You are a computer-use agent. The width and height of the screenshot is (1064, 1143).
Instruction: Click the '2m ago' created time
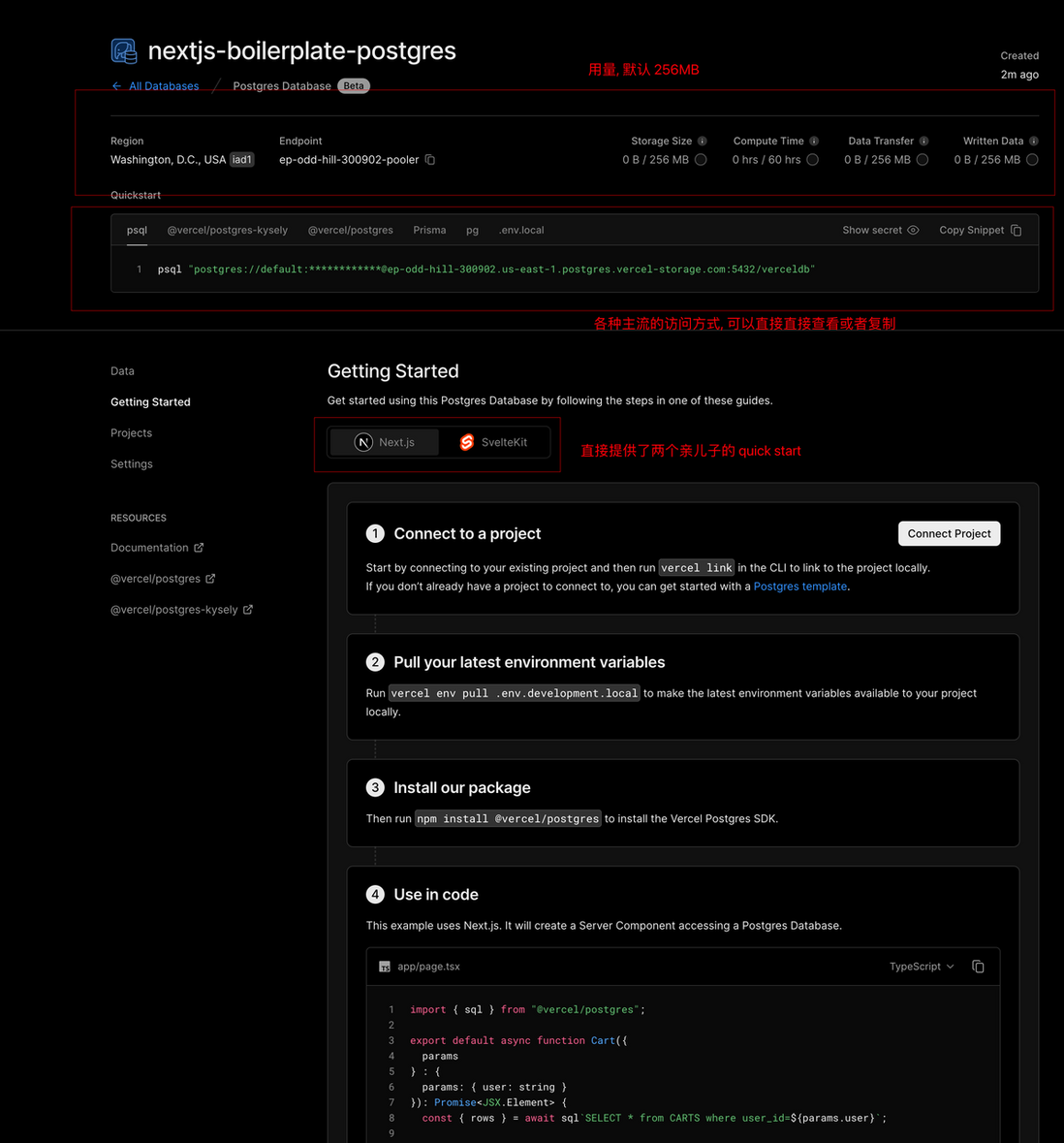click(1019, 75)
